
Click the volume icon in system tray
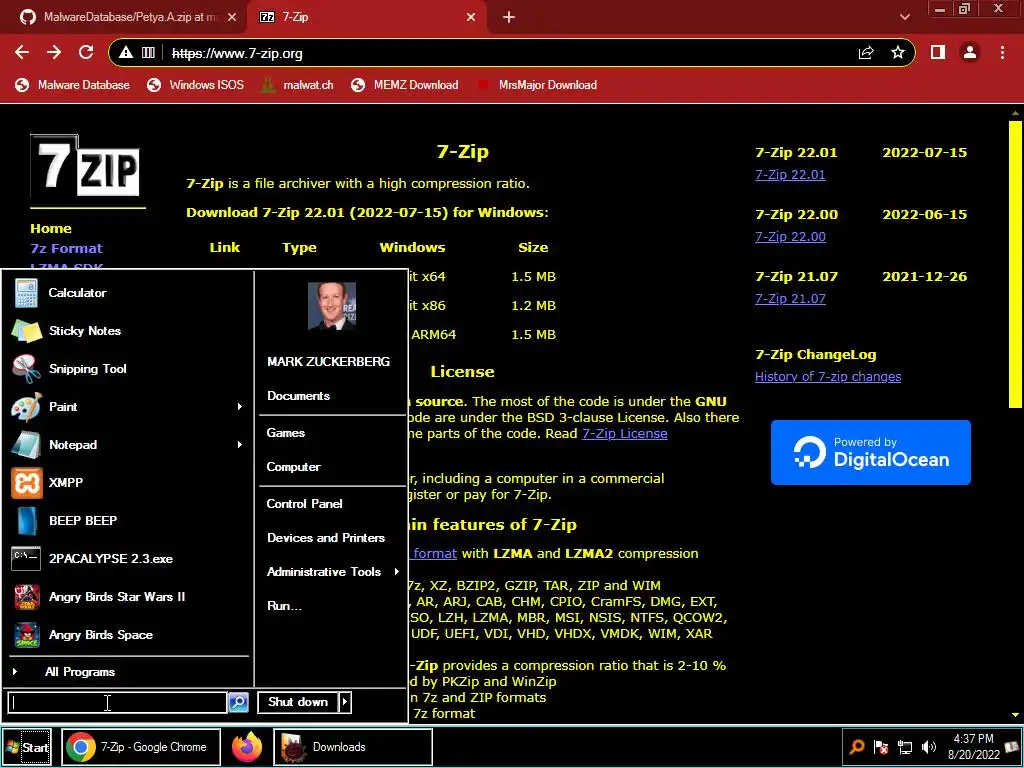point(929,747)
